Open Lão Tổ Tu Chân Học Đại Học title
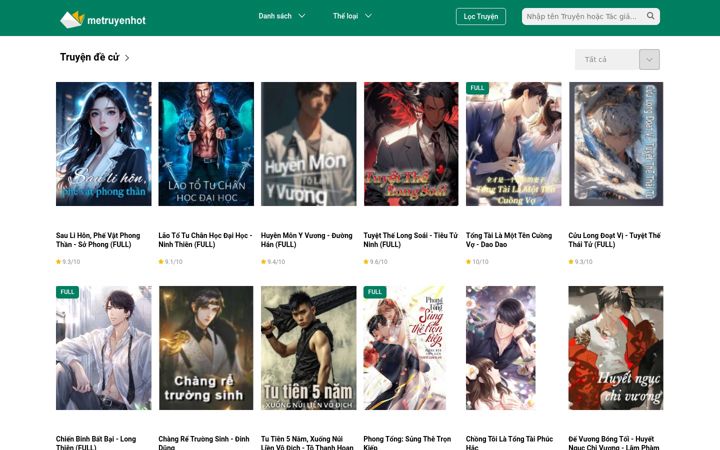 pyautogui.click(x=205, y=240)
